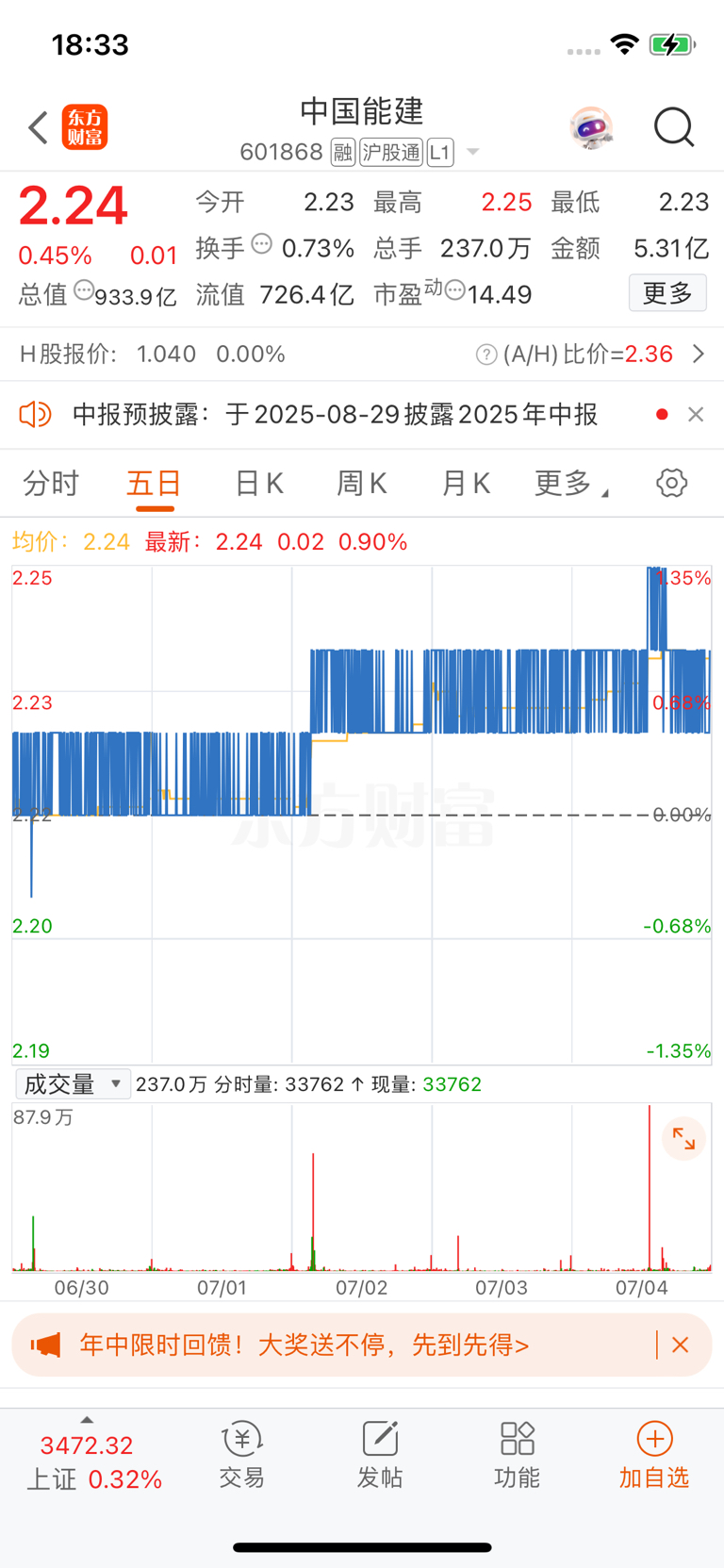Tap the 最高 2.25 value
This screenshot has width=724, height=1568.
click(507, 203)
